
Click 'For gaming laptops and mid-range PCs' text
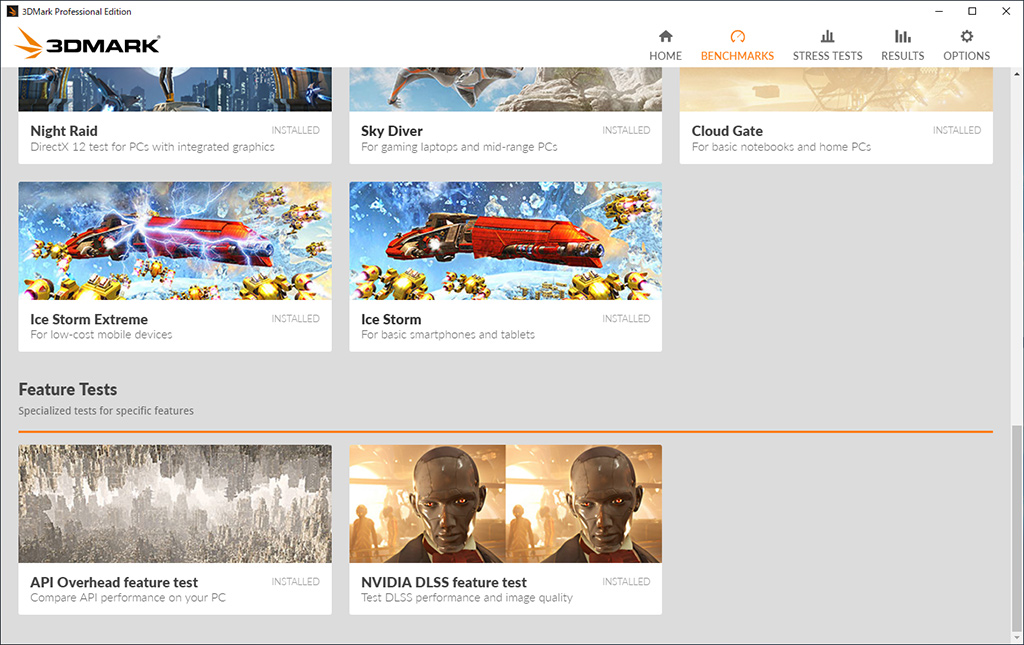point(459,147)
